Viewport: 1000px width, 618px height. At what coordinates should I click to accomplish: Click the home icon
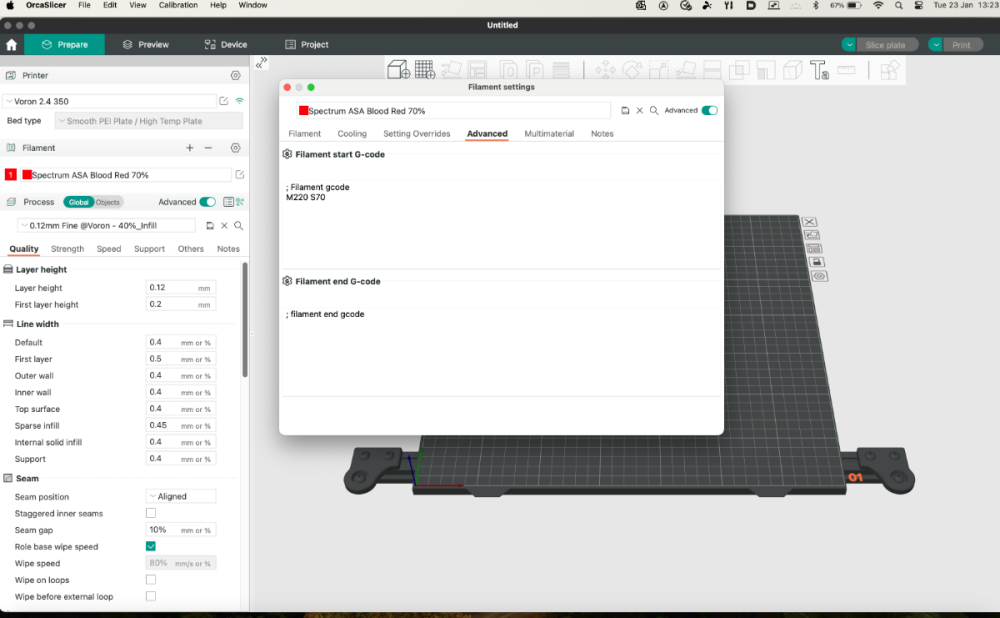point(11,45)
